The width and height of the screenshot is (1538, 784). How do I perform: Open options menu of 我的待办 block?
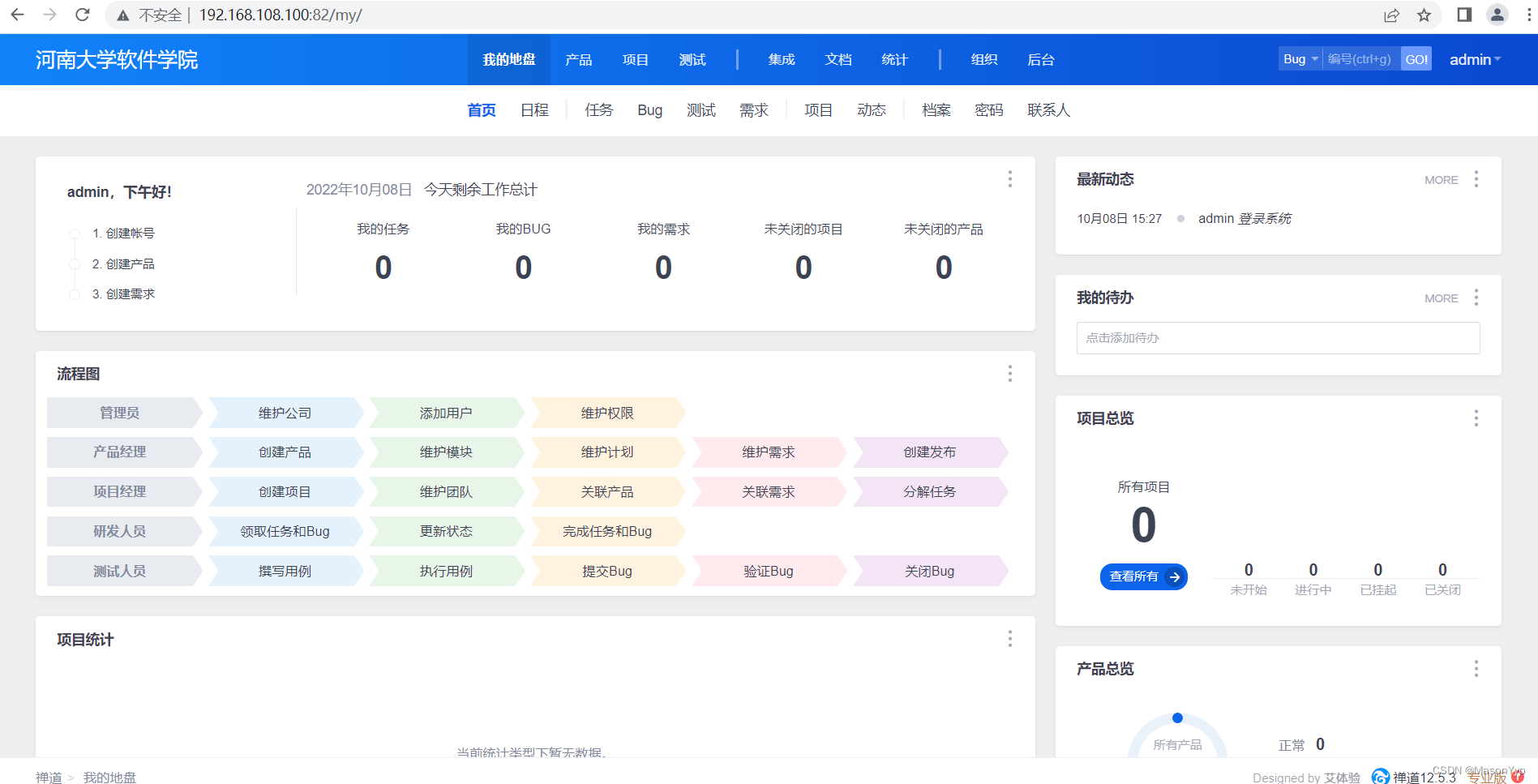pos(1476,298)
